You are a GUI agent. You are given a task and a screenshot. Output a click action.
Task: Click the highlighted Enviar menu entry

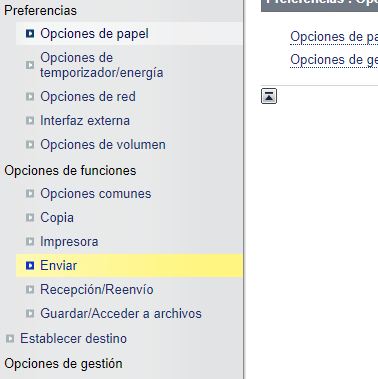pyautogui.click(x=129, y=266)
